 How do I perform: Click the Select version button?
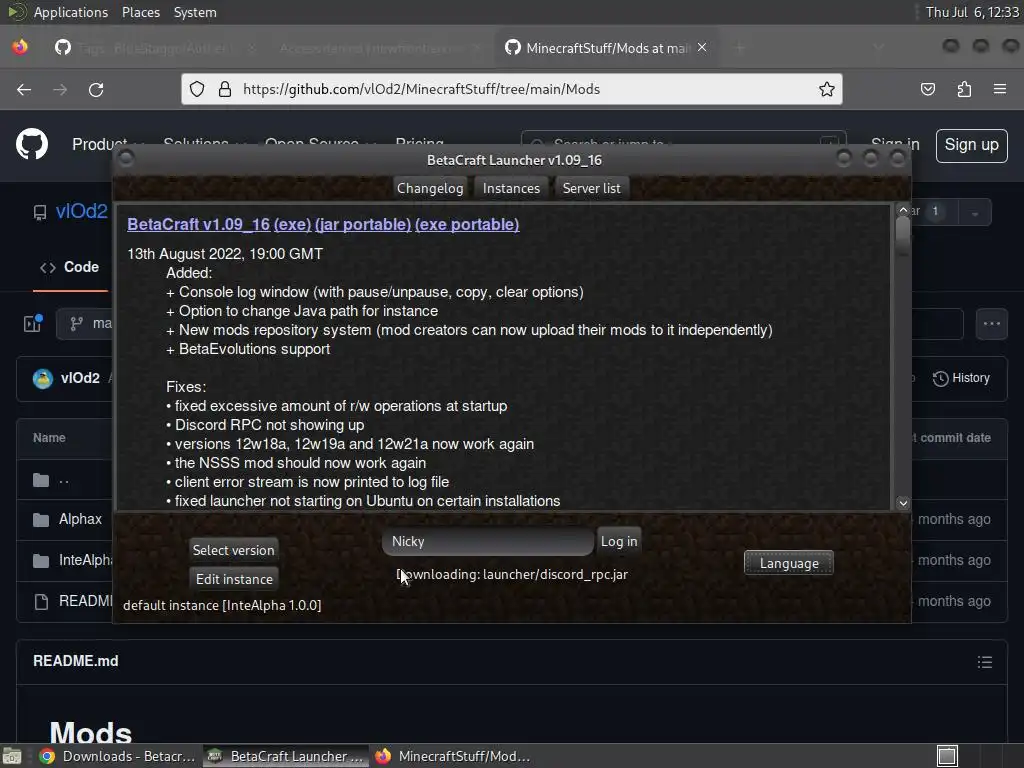pyautogui.click(x=233, y=550)
